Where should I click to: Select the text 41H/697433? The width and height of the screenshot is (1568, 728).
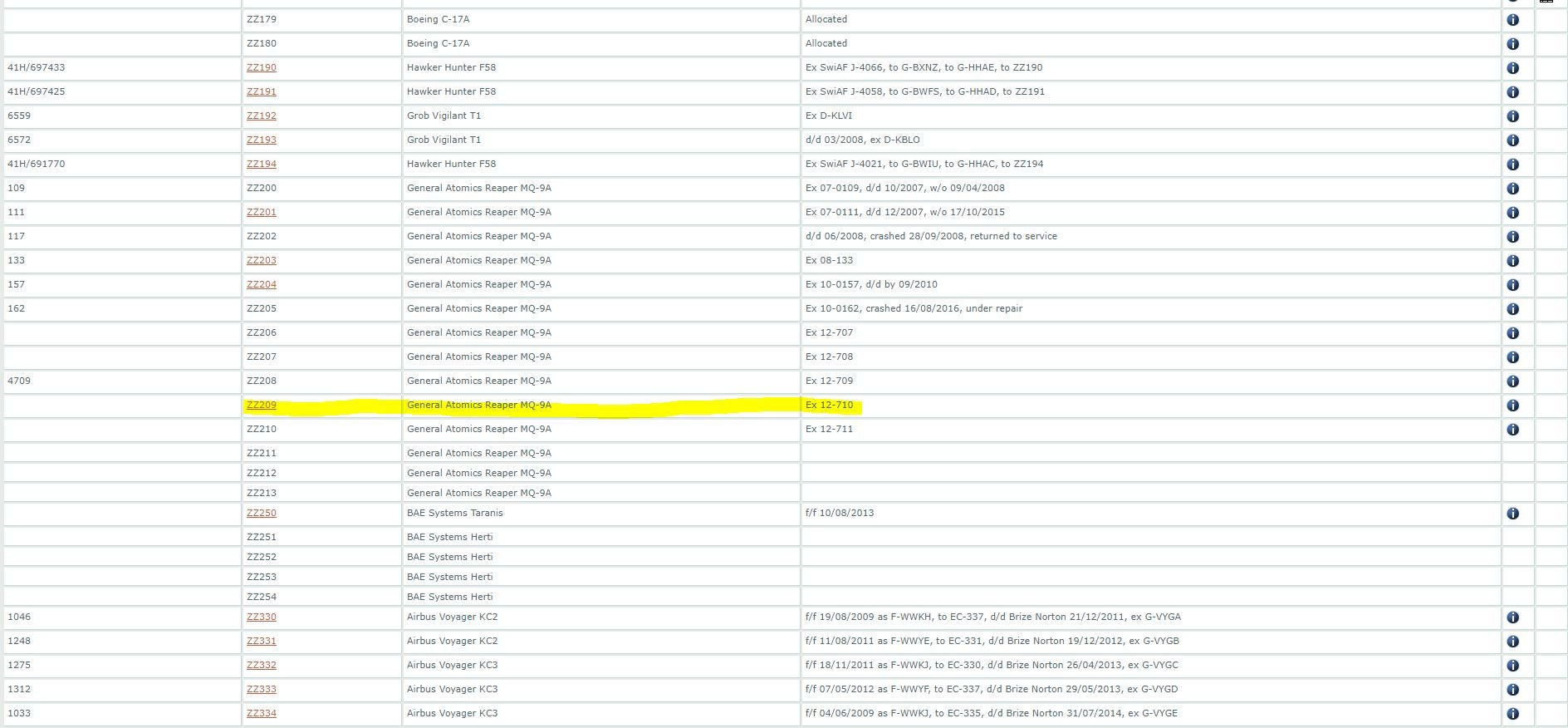36,67
